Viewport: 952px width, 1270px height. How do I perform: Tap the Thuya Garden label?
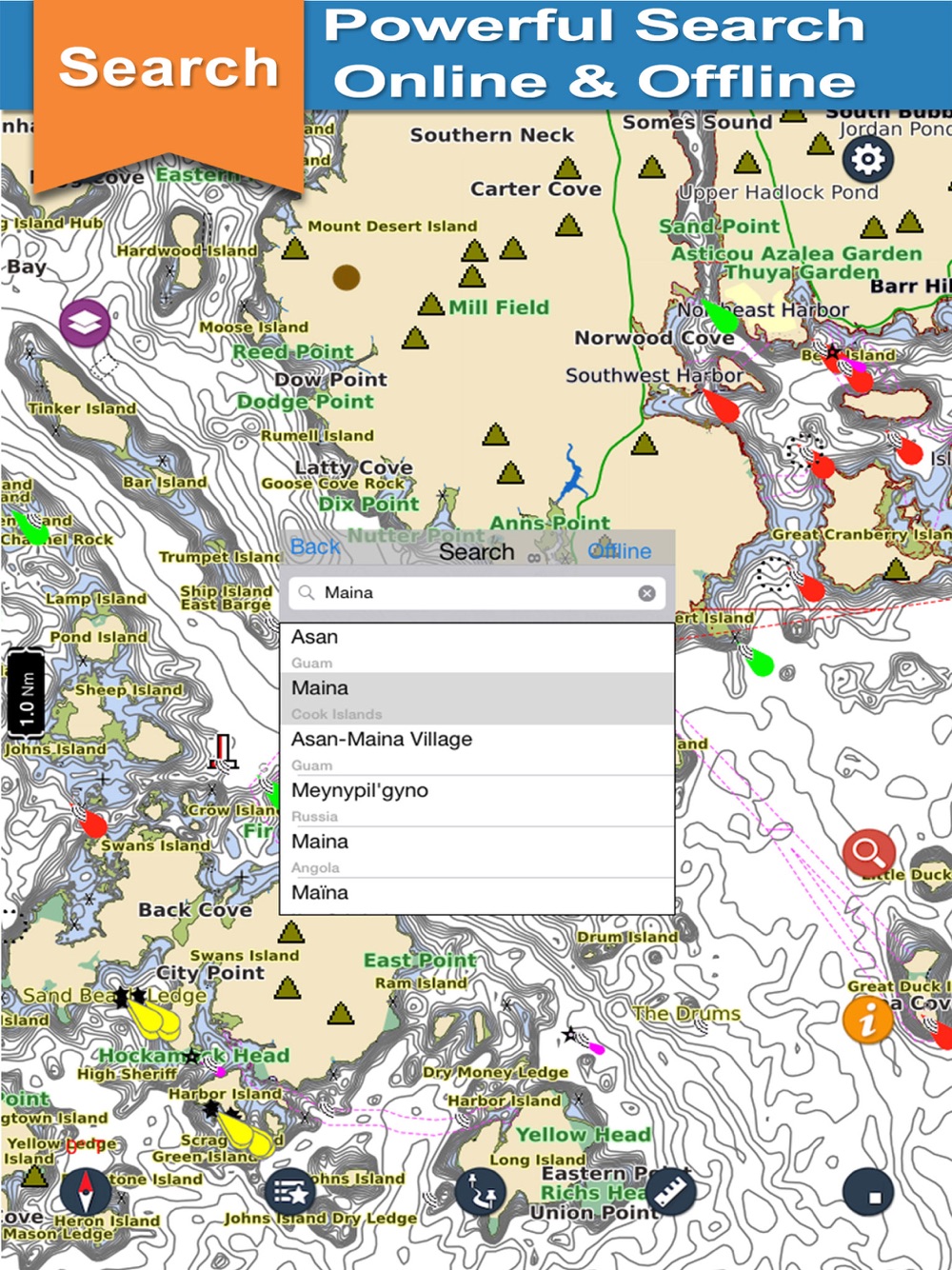[803, 272]
